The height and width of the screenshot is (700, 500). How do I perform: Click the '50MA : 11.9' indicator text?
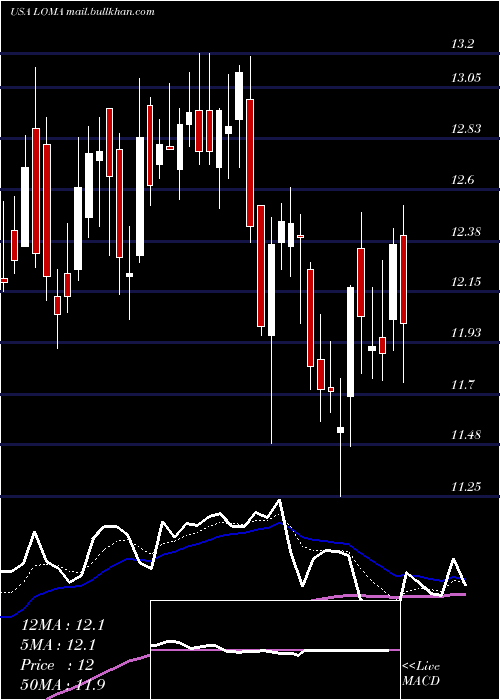coord(63,685)
